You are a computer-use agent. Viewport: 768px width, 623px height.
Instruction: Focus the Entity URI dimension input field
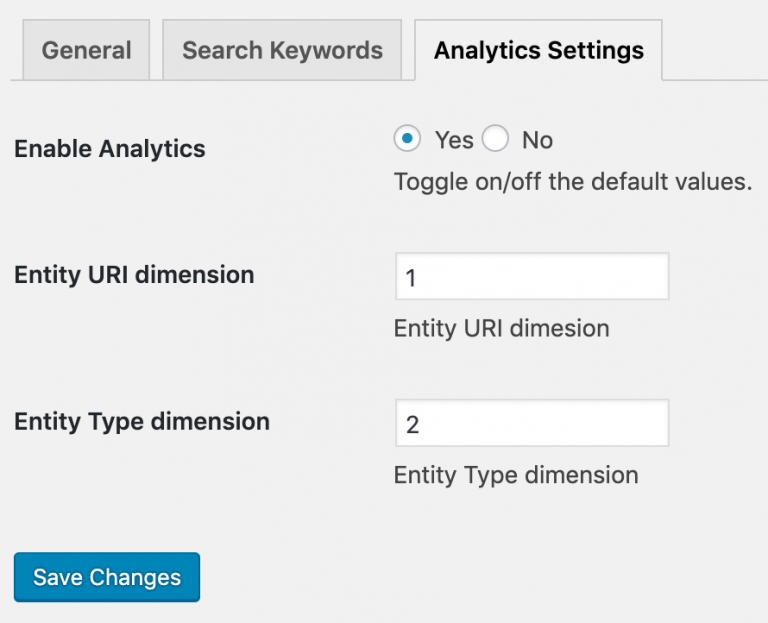(x=531, y=277)
